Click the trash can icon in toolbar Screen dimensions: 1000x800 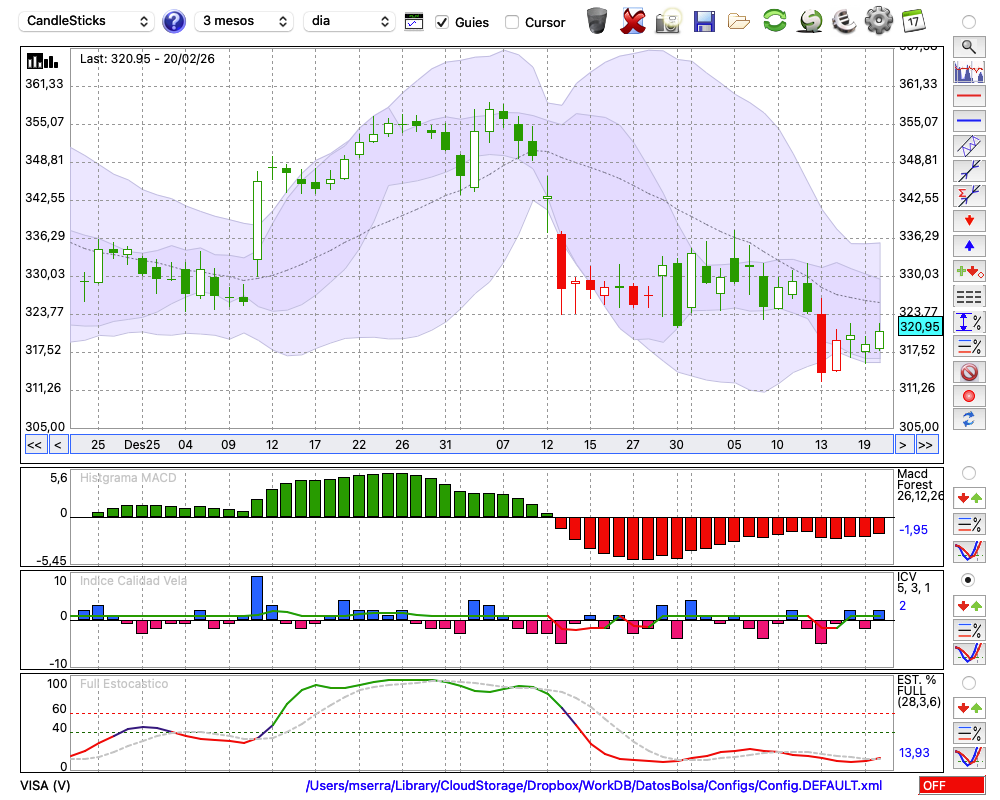(x=597, y=20)
